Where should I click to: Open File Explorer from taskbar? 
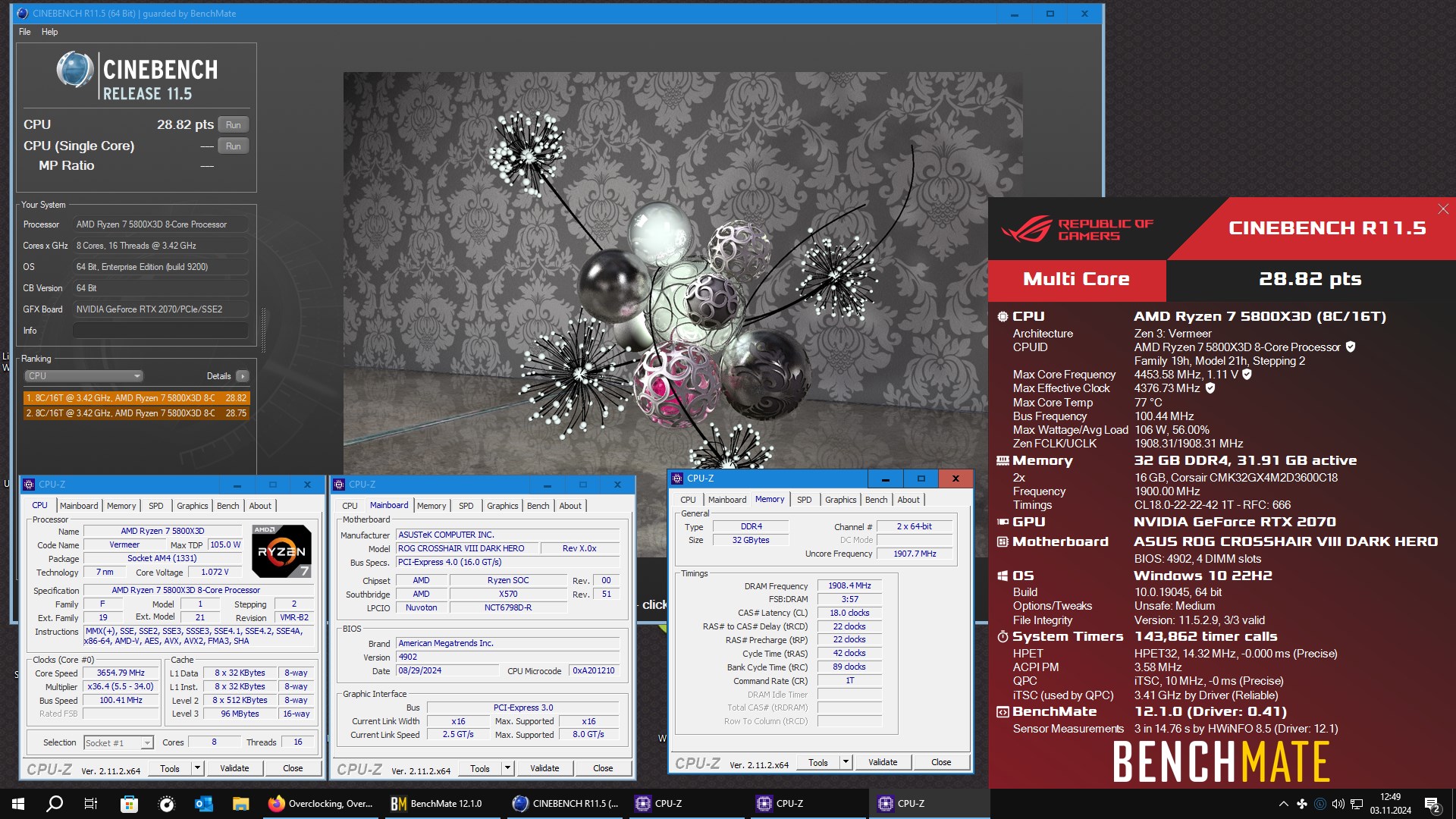(240, 804)
